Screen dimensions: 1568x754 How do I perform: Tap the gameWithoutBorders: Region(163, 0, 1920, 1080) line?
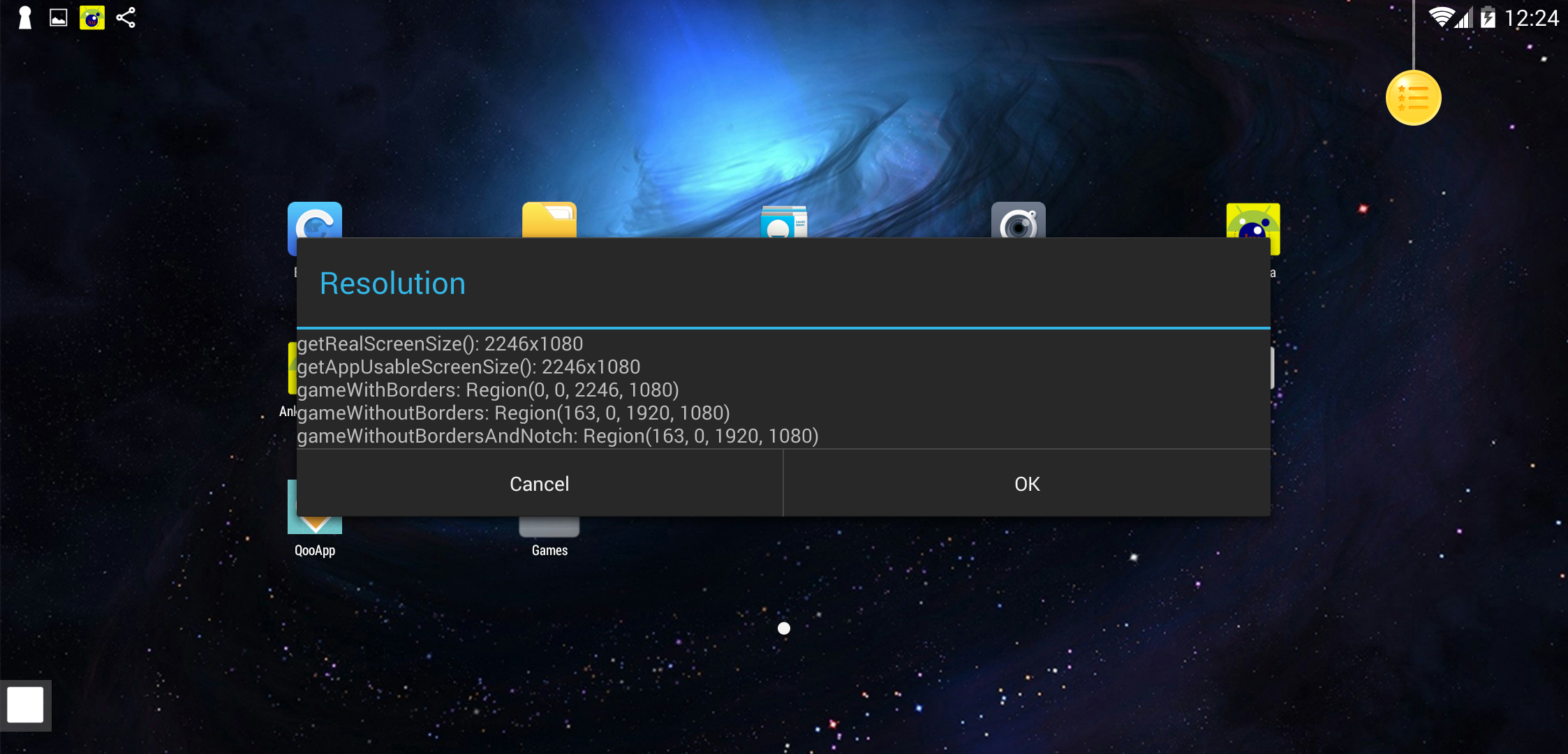[513, 413]
